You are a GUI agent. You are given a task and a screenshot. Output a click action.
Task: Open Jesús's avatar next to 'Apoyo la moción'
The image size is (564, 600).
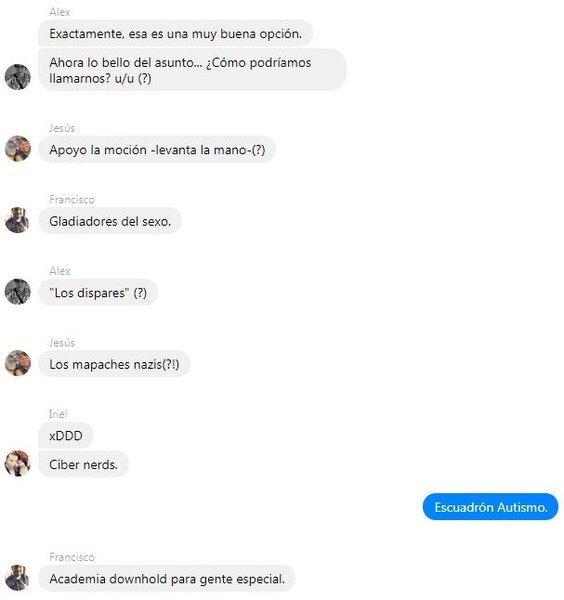[18, 148]
